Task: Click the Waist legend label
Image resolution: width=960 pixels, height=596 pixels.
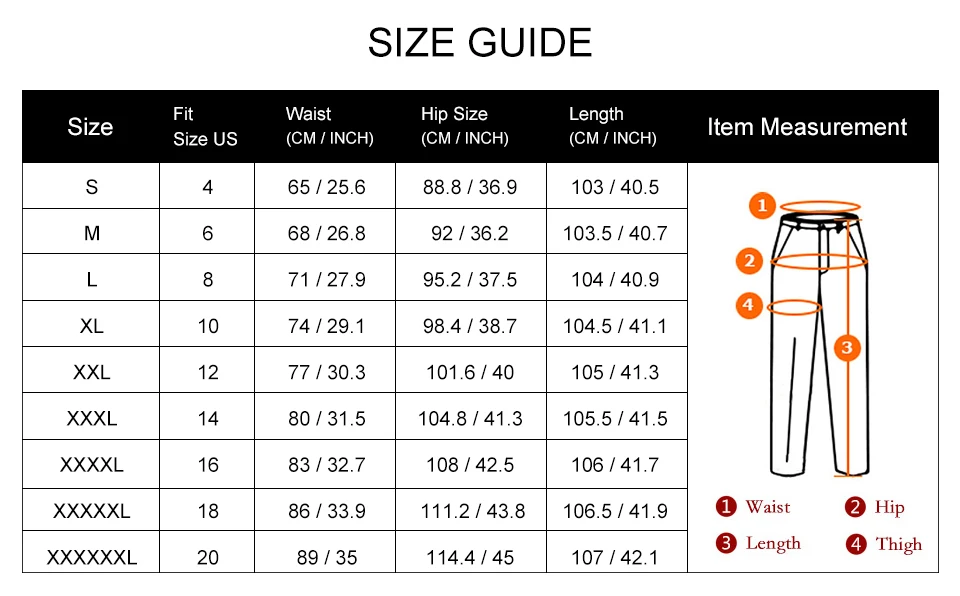Action: 768,507
